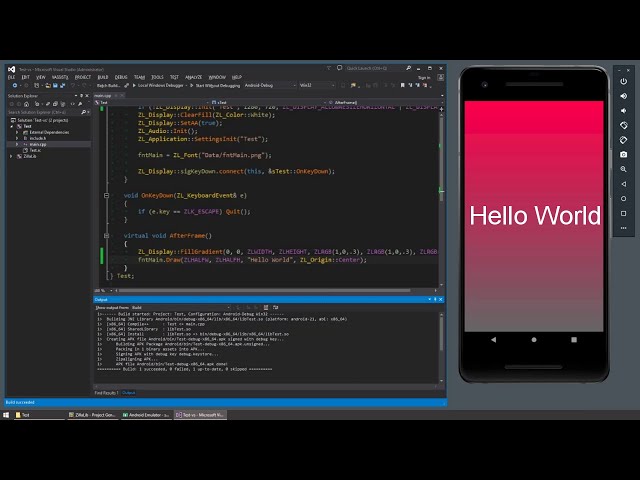
Task: Click the Output panel vertical scrollbar
Action: click(x=441, y=335)
